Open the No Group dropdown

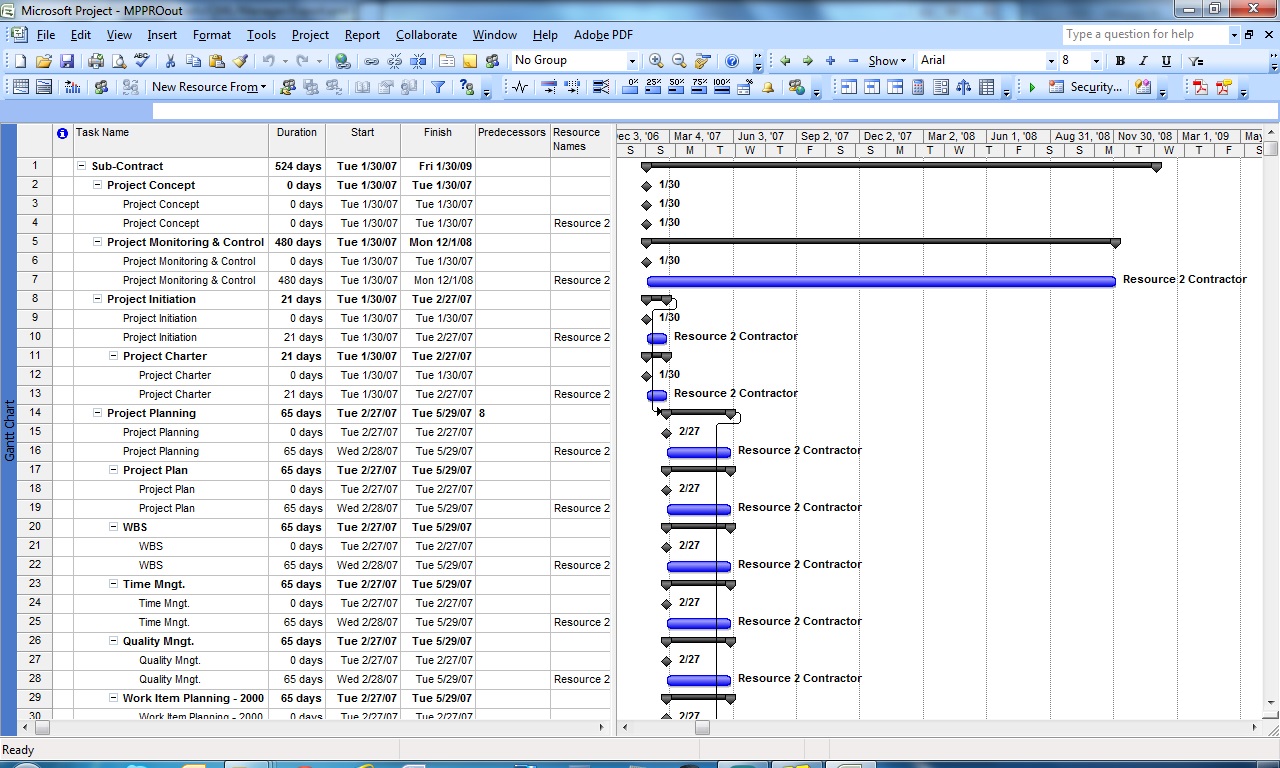[x=631, y=61]
